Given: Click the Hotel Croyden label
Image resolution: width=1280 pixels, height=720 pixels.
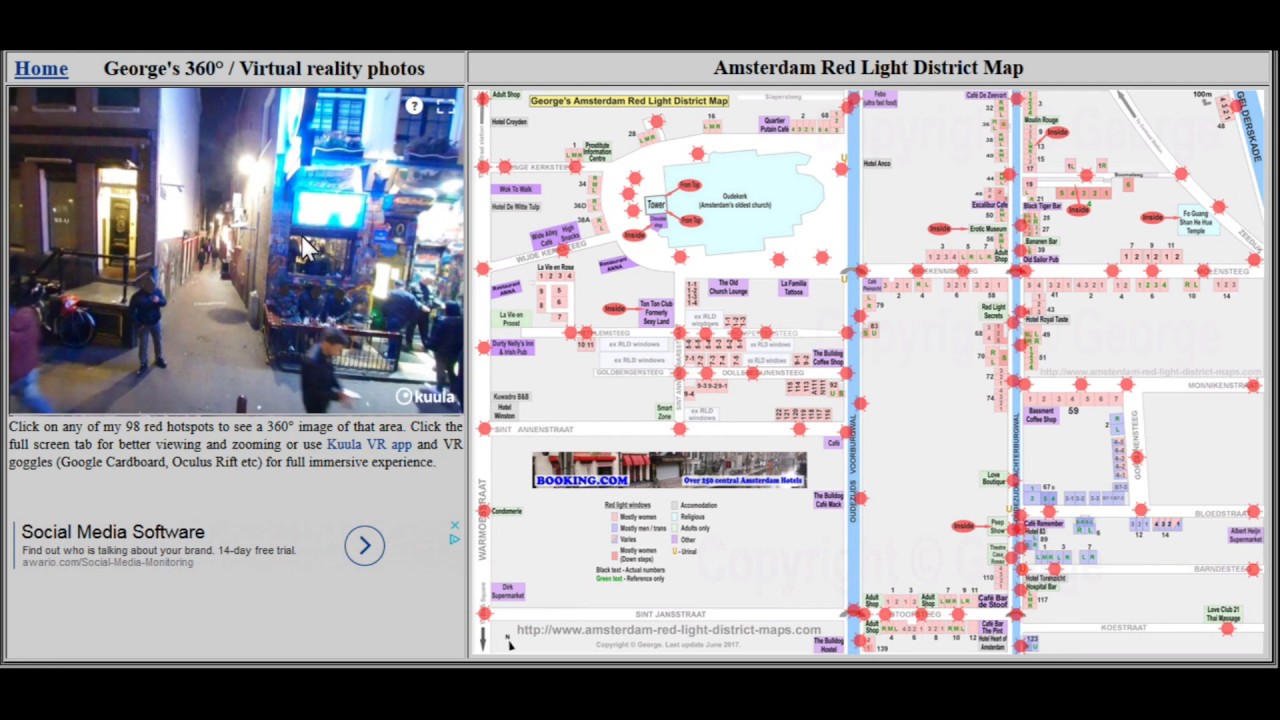Looking at the screenshot, I should click(x=510, y=122).
